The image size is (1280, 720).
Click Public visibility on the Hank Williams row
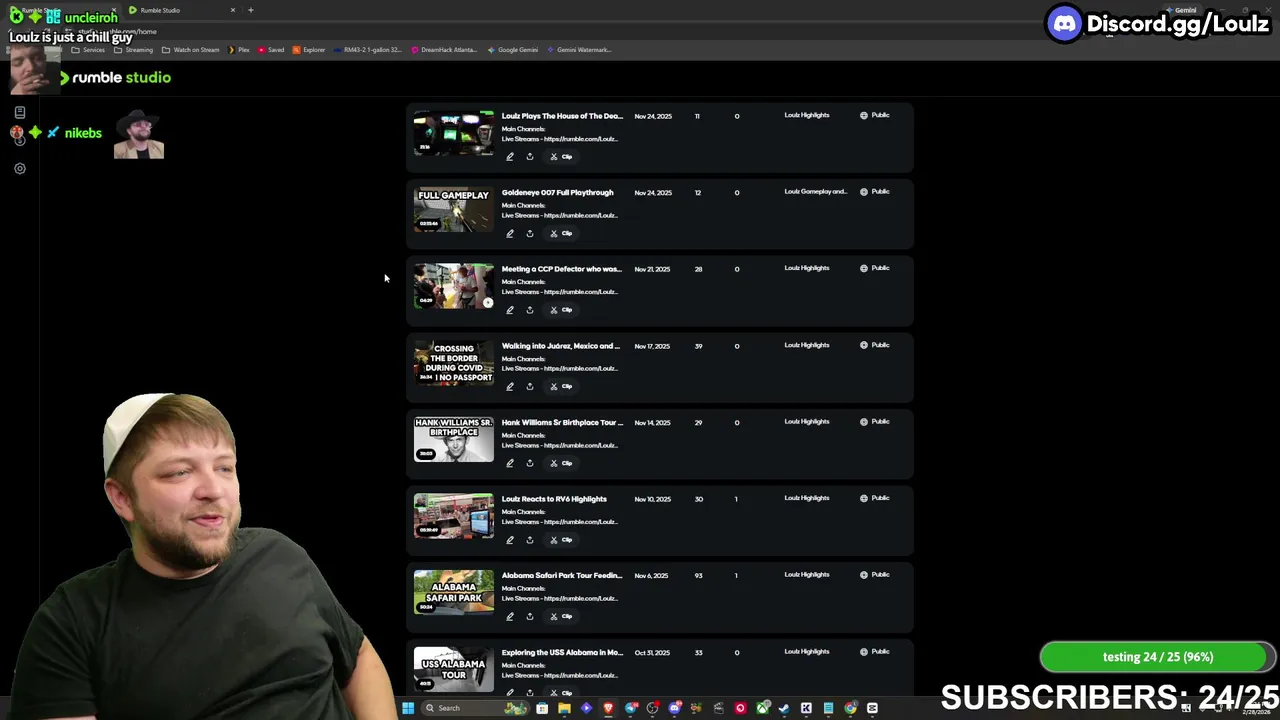click(x=874, y=422)
